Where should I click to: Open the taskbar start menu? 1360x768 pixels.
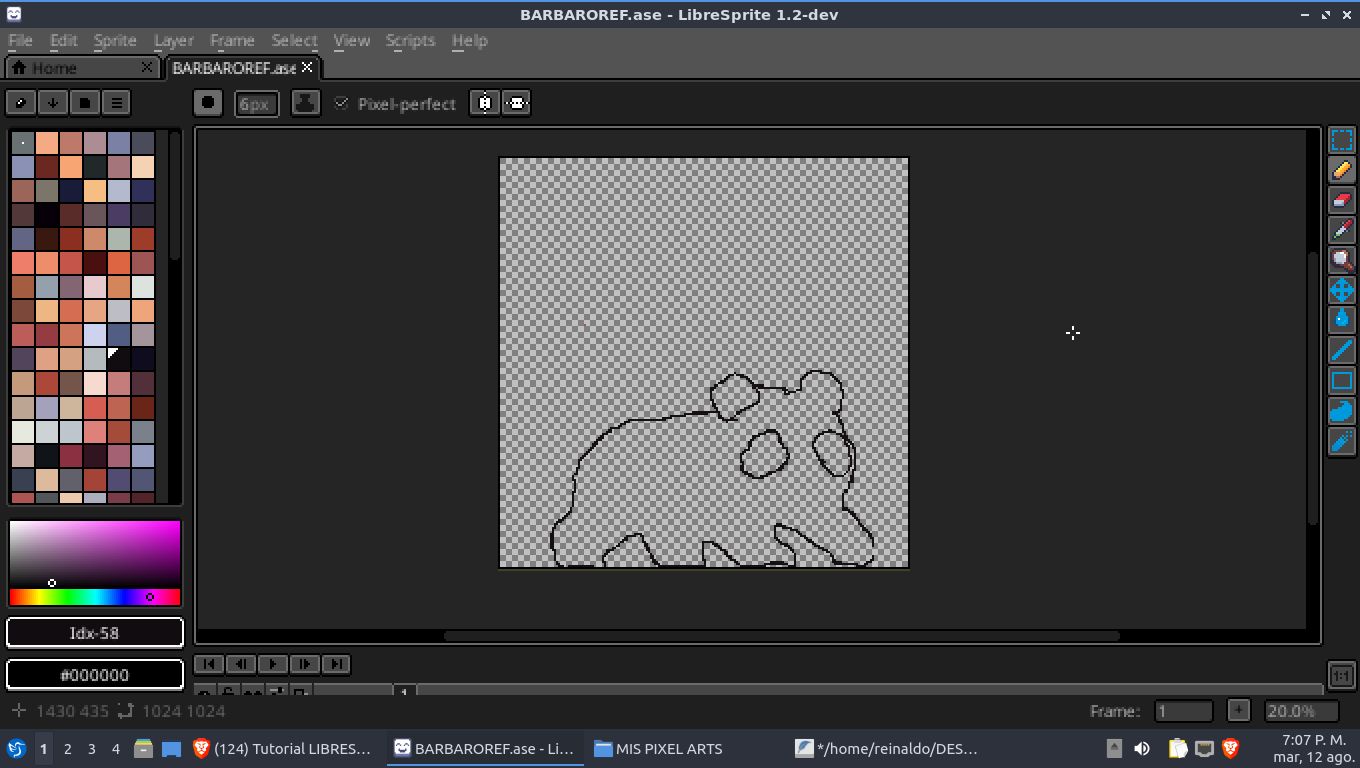[x=16, y=748]
